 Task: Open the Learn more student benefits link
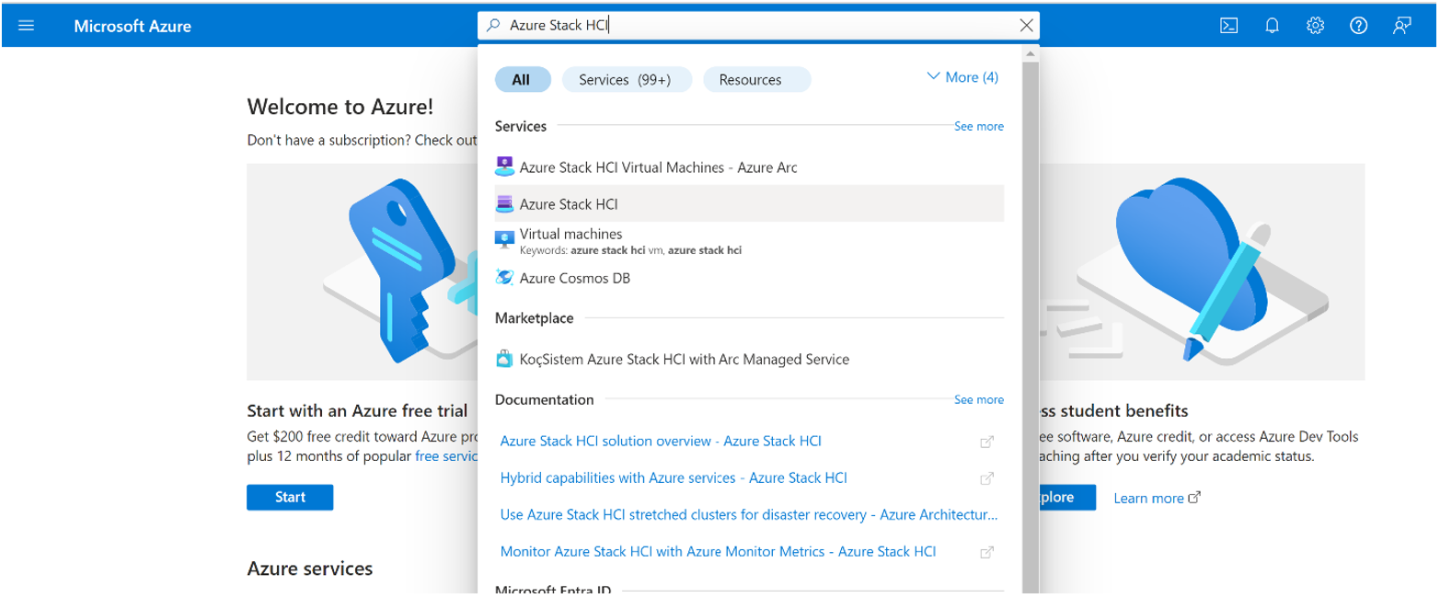[x=1149, y=497]
